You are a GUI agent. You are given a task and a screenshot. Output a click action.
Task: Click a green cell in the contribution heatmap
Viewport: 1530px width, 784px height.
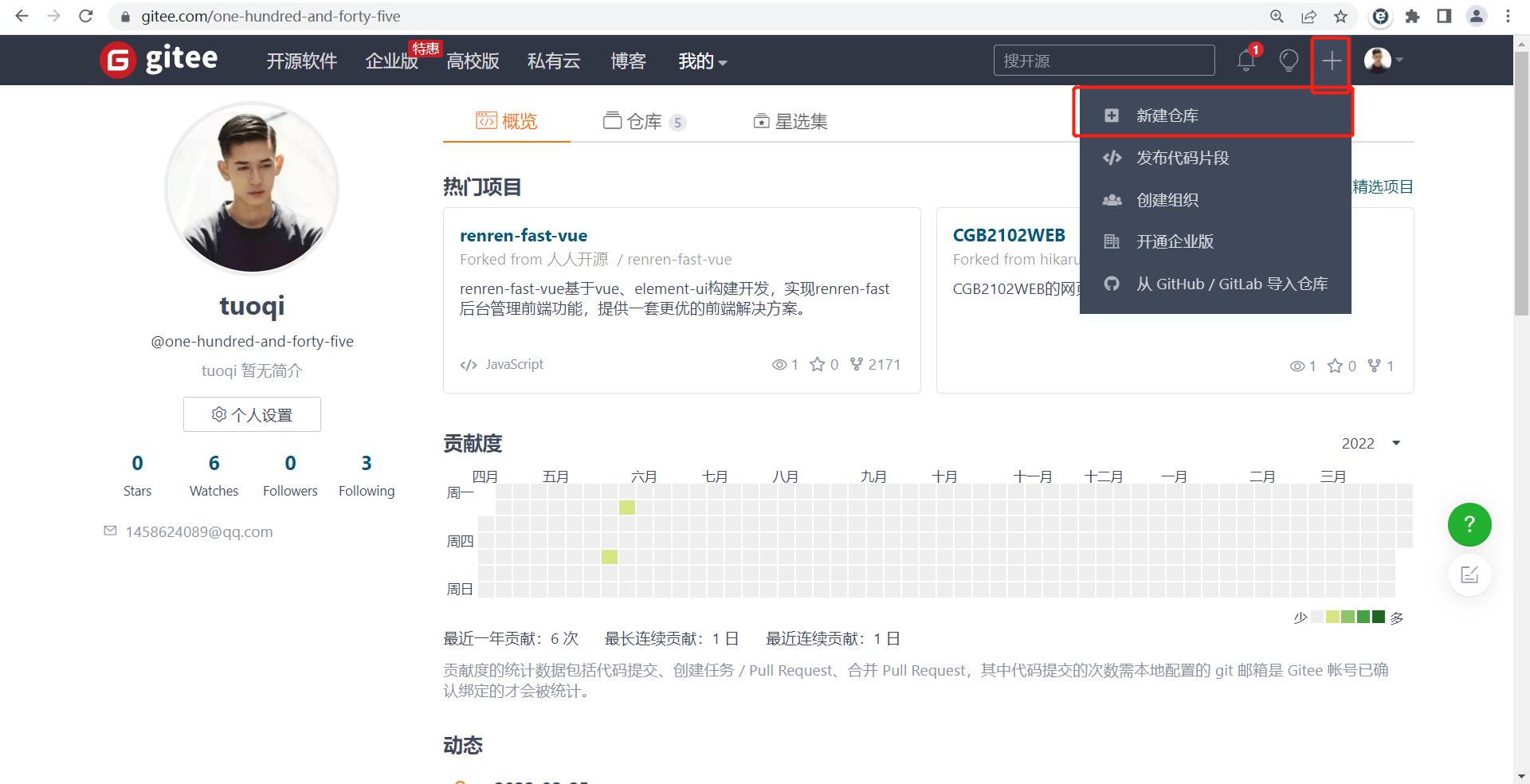click(x=627, y=507)
